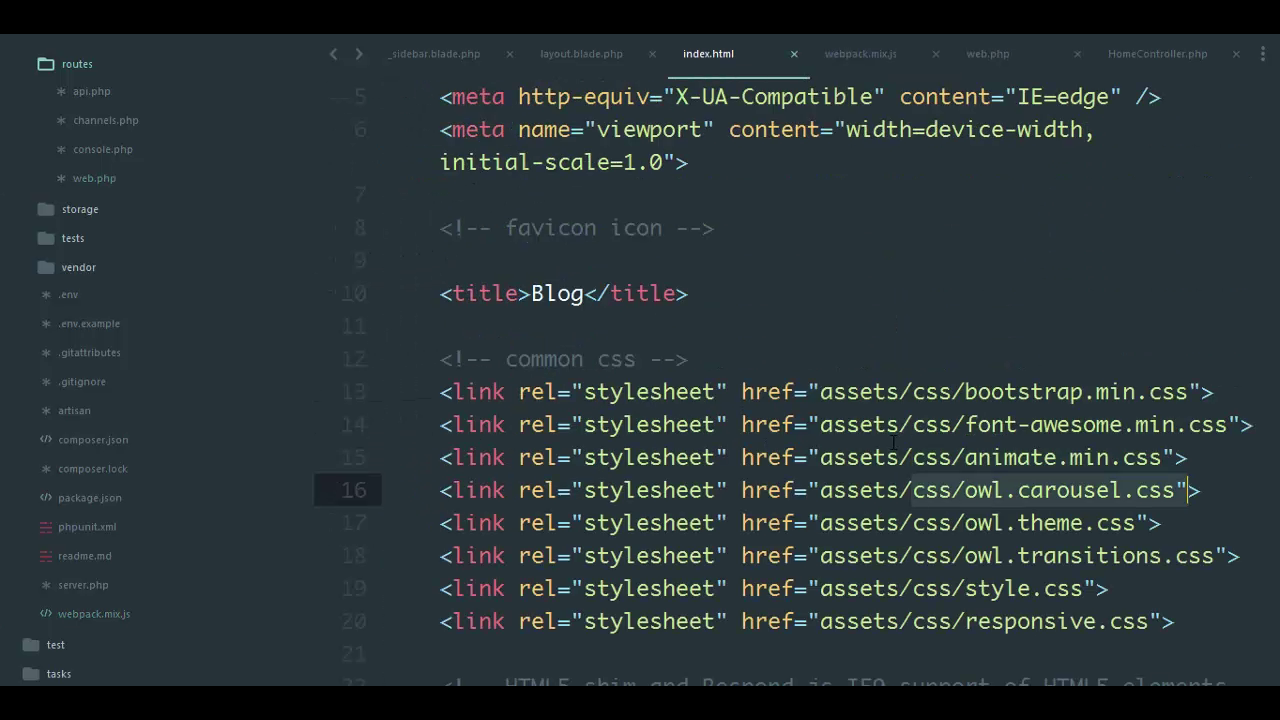Switch to HomeController.php tab
This screenshot has height=720, width=1280.
(1157, 54)
